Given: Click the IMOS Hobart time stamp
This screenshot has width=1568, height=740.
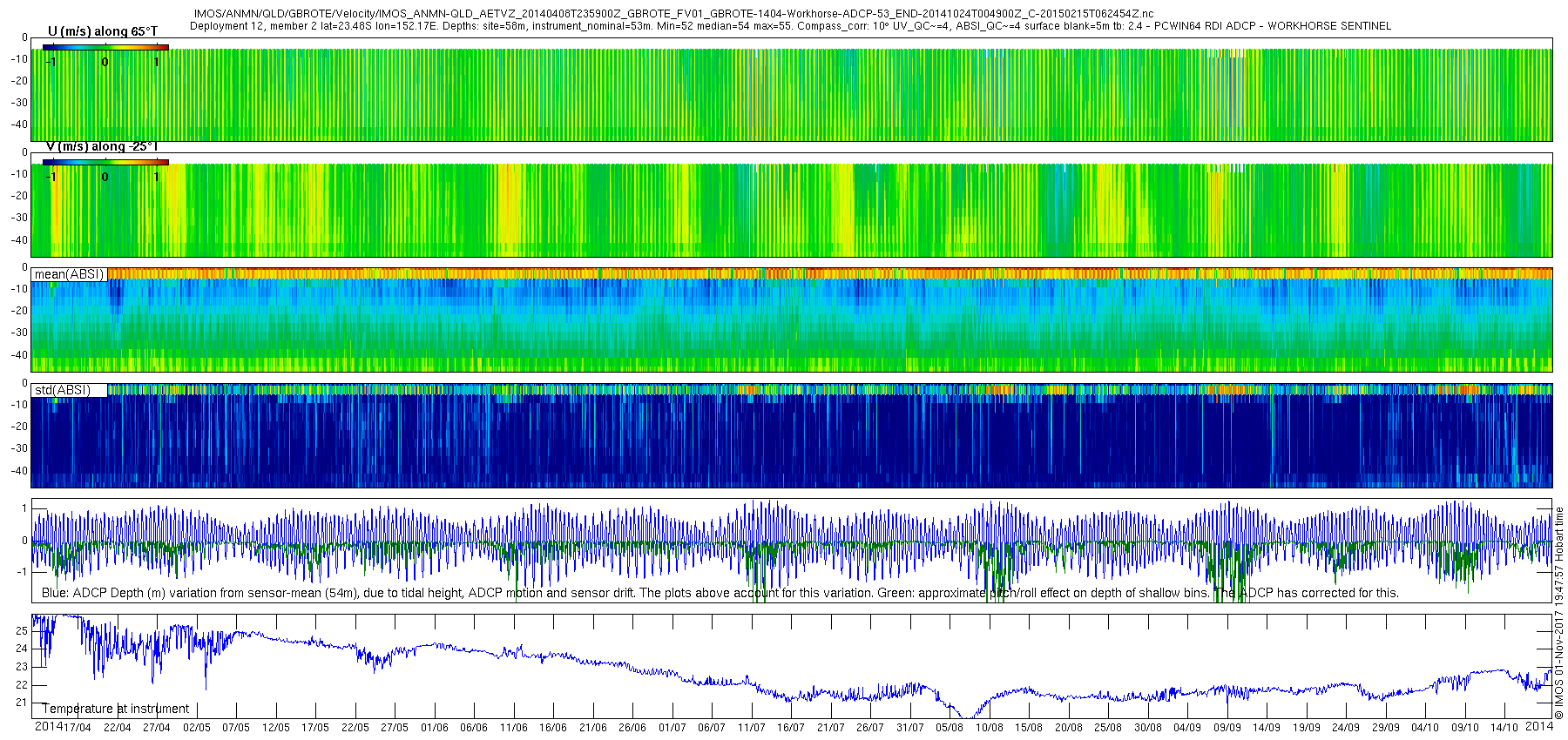Looking at the screenshot, I should [1559, 618].
